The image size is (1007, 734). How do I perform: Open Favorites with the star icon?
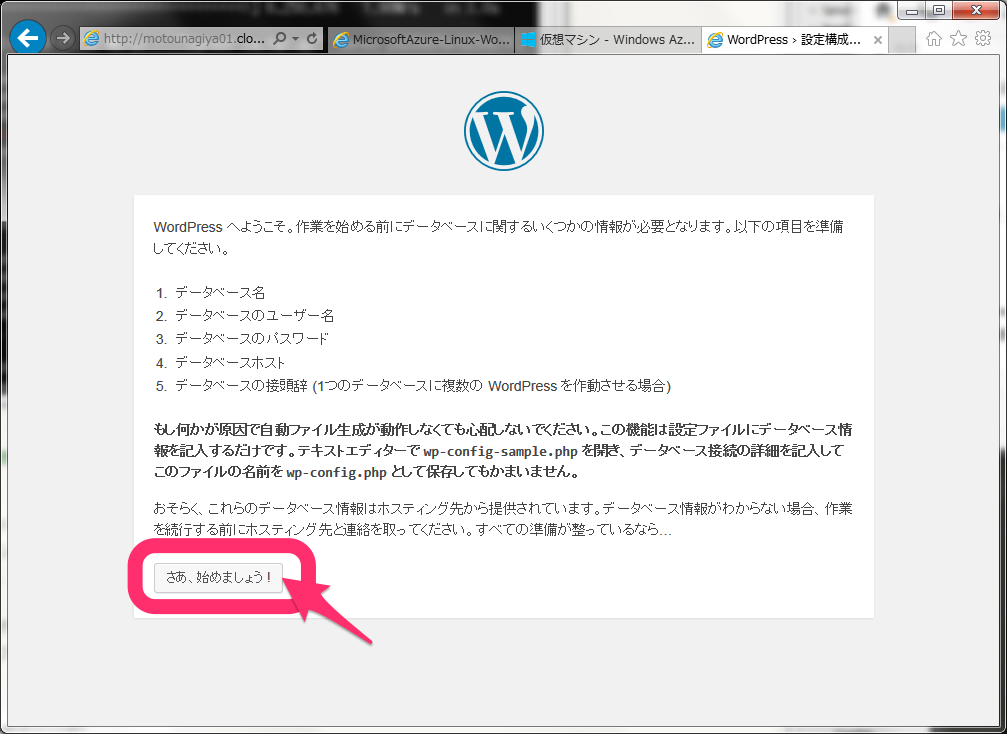(x=958, y=39)
